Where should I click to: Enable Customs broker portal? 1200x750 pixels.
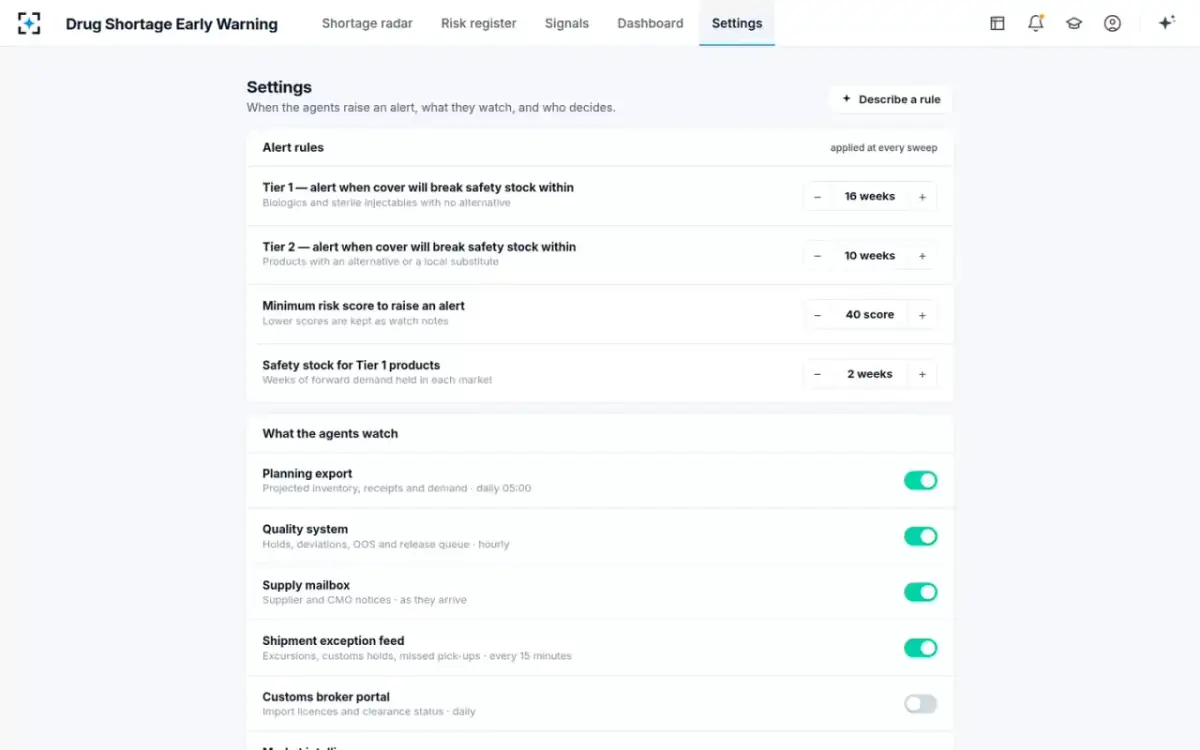[920, 704]
